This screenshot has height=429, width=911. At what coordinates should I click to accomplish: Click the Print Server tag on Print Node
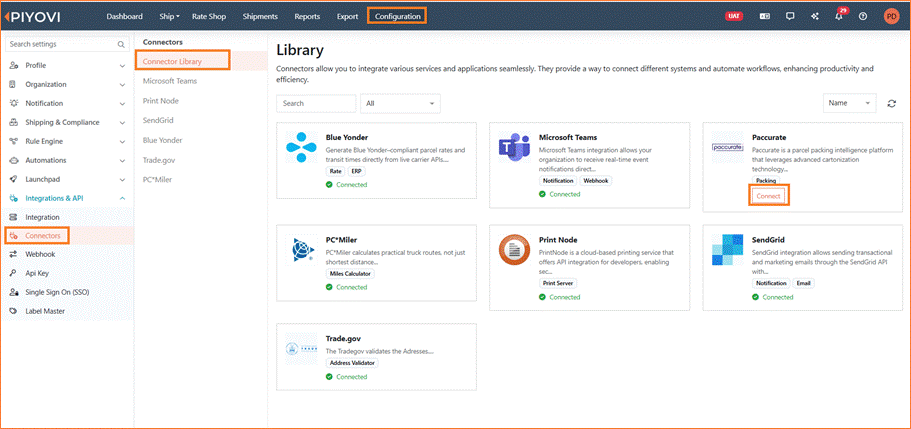(558, 284)
